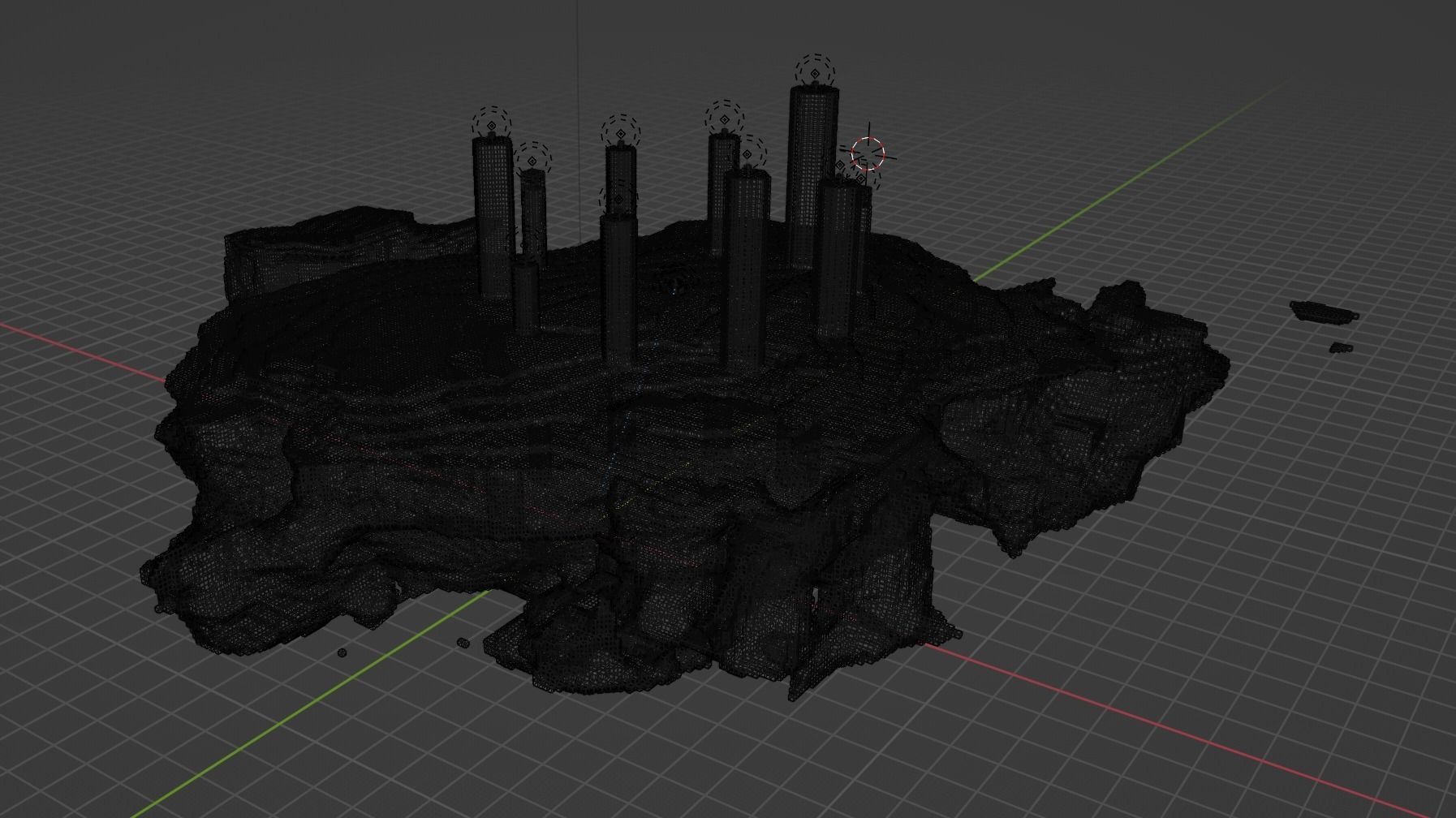1456x818 pixels.
Task: Select the larger floating fragment right of terrain
Action: (x=1323, y=312)
